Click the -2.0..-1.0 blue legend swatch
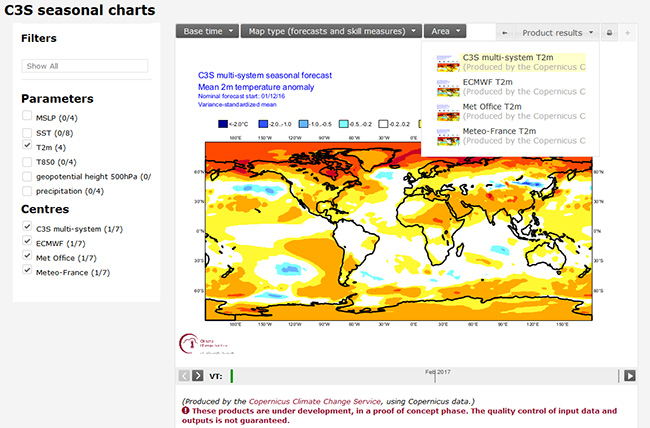The height and width of the screenshot is (428, 650). tap(263, 124)
